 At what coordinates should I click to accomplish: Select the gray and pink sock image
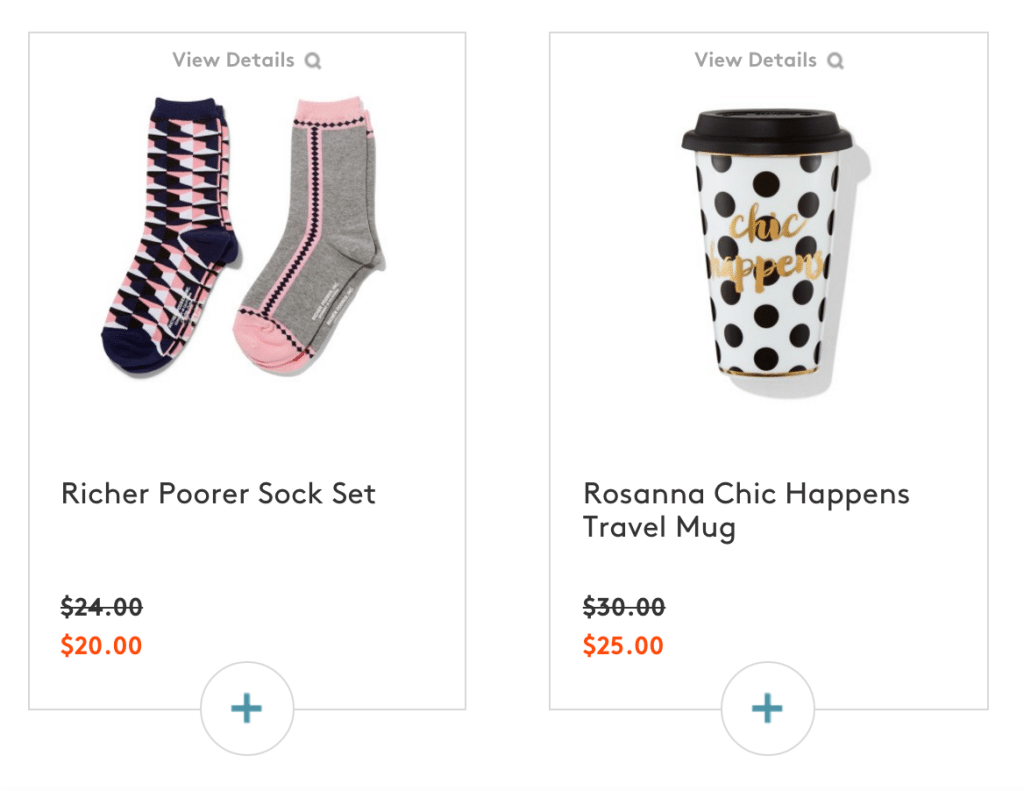click(310, 235)
